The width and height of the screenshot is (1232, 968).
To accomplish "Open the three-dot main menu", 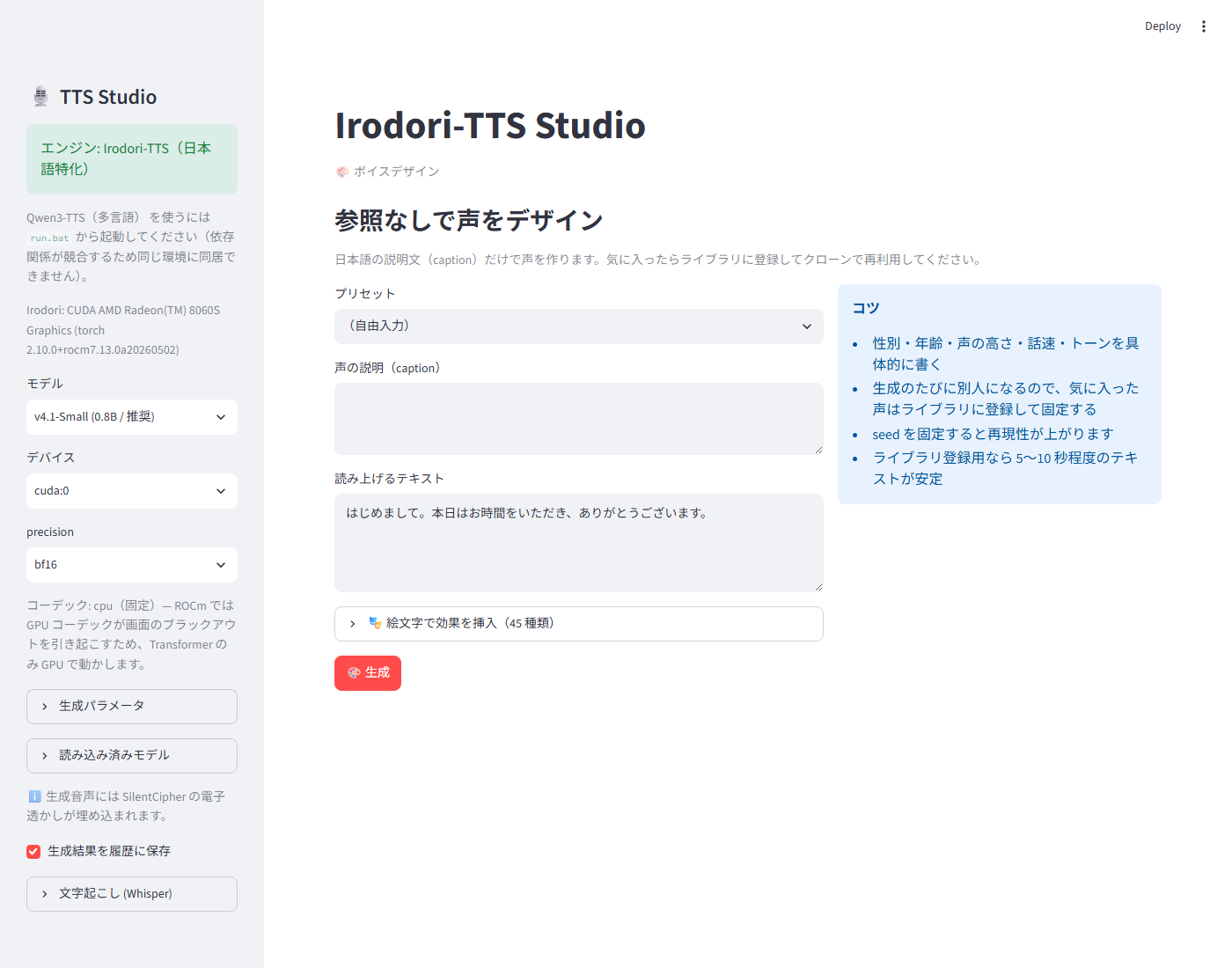I will (1204, 26).
